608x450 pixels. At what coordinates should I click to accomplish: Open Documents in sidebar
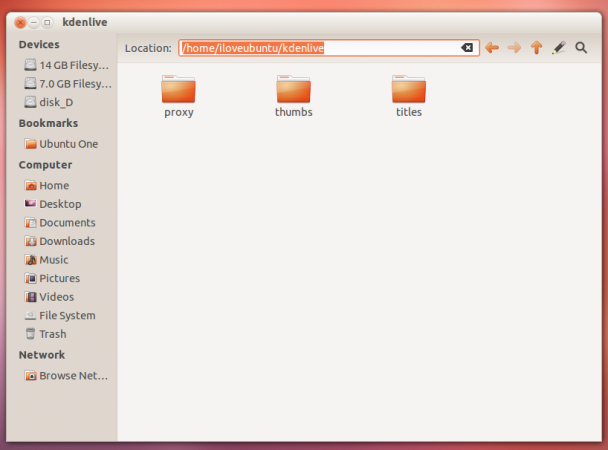(x=60, y=222)
